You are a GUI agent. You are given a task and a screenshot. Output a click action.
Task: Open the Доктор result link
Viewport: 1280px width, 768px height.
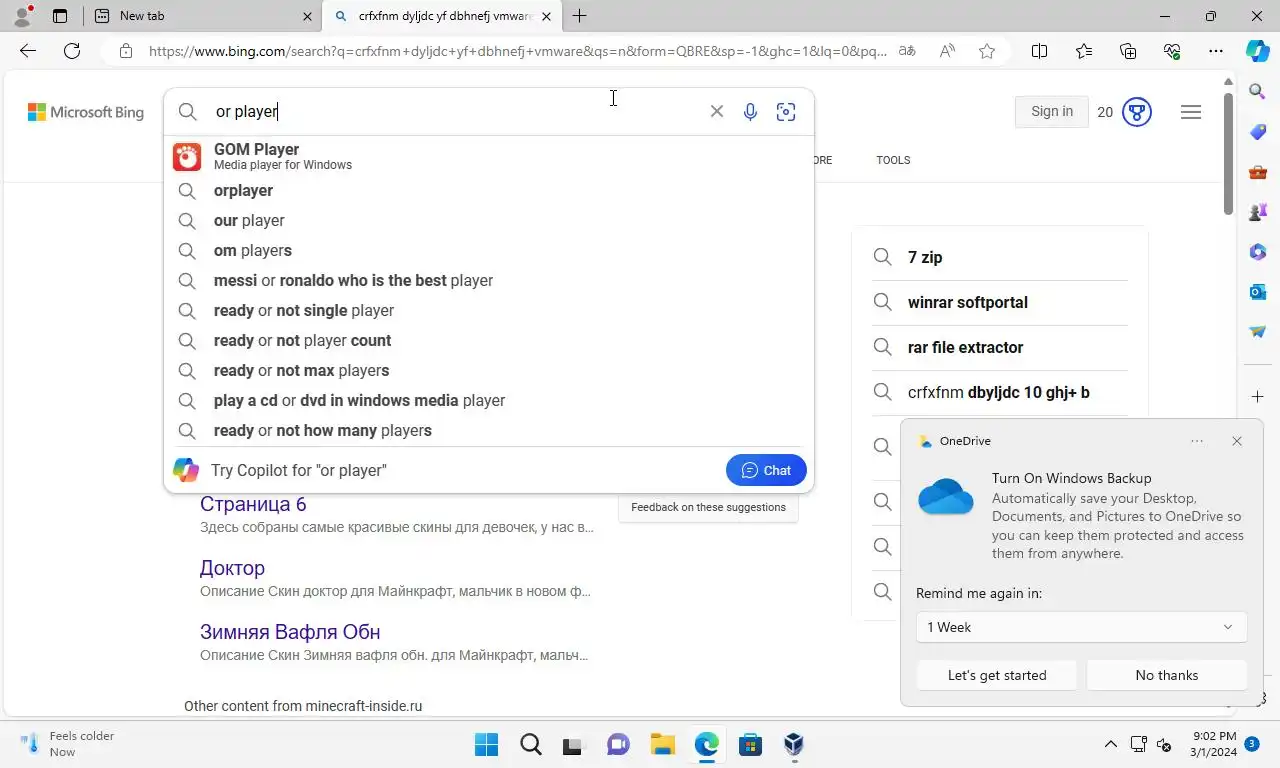pos(232,568)
